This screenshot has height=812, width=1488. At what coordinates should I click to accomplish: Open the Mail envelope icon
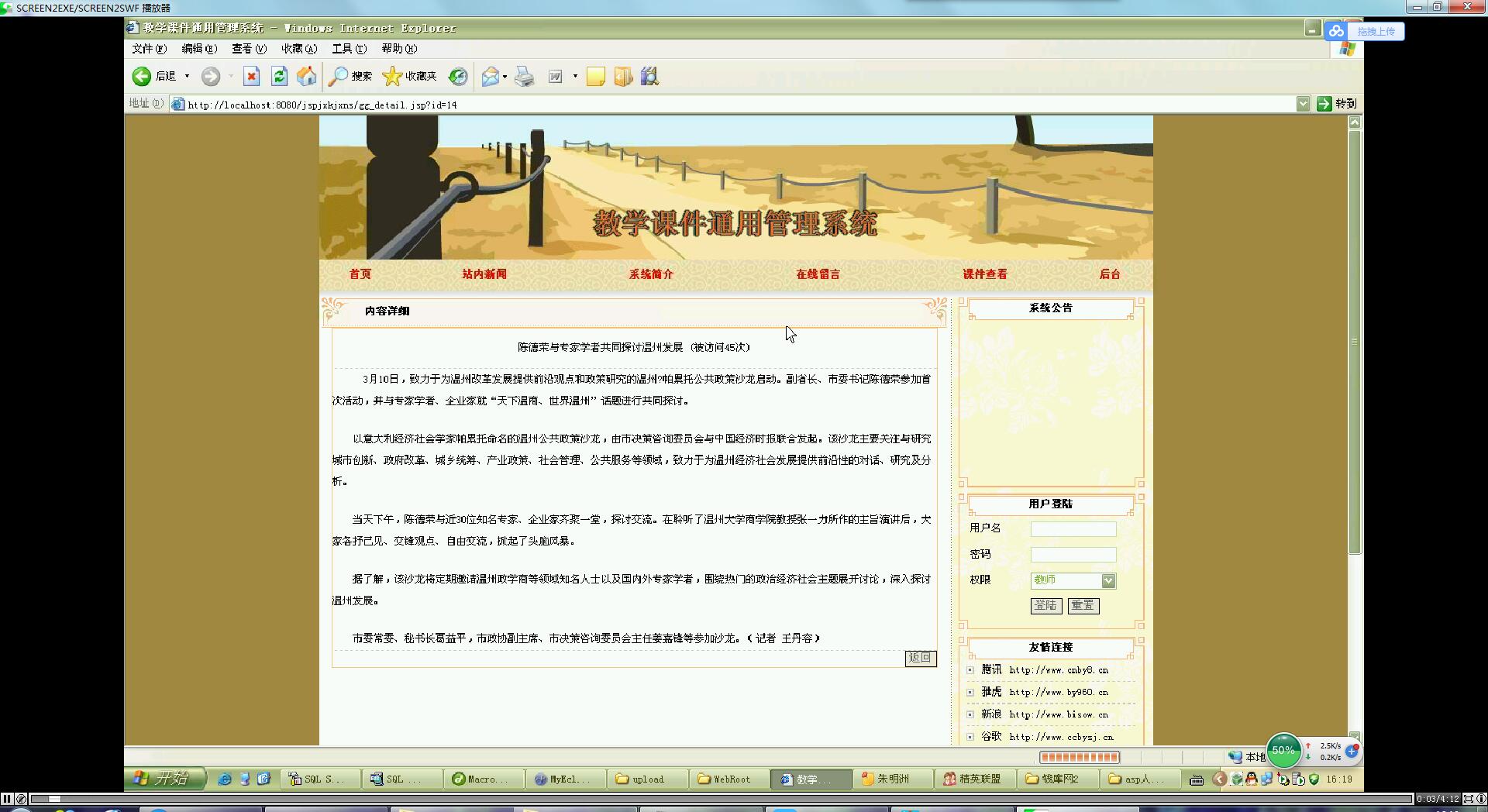490,76
